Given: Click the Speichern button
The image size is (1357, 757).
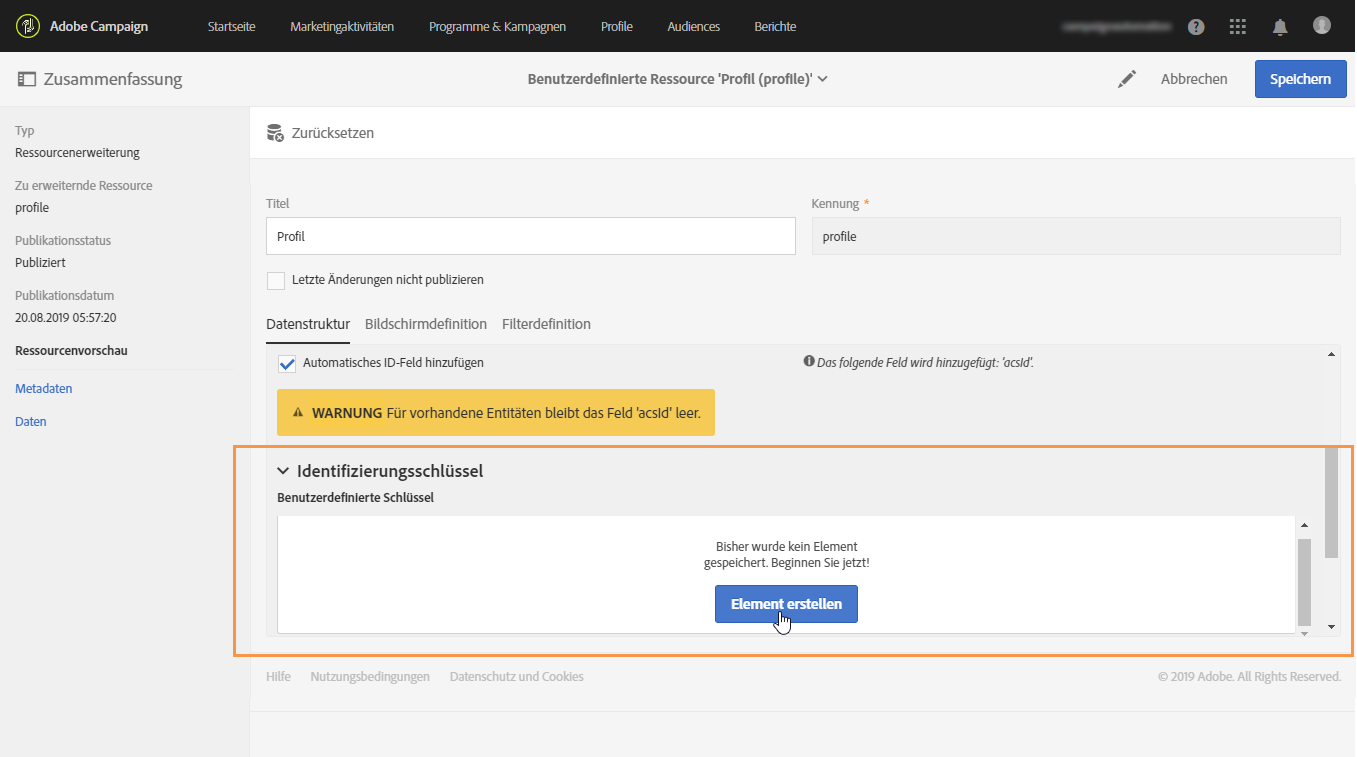Looking at the screenshot, I should [x=1300, y=79].
